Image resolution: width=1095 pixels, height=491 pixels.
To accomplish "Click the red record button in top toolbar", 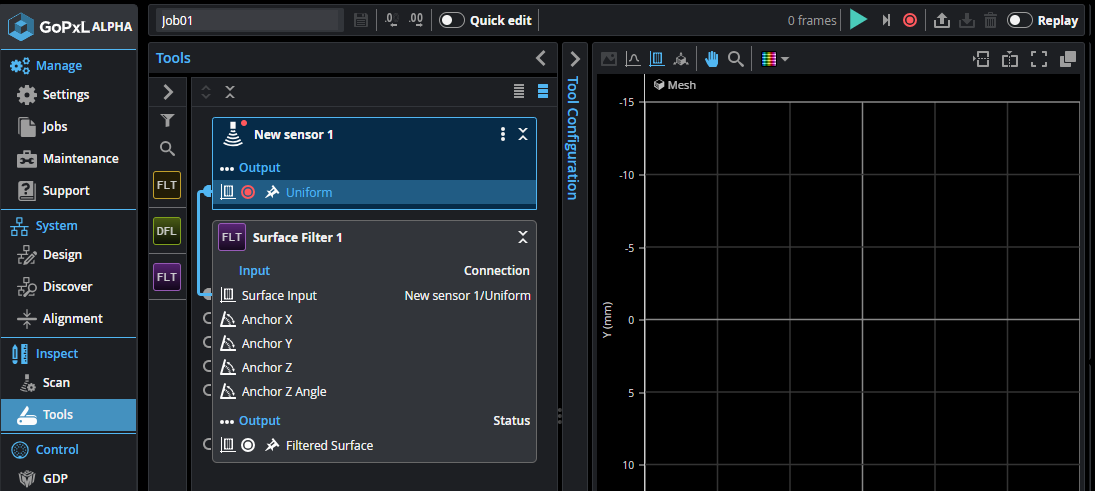I will pyautogui.click(x=910, y=20).
